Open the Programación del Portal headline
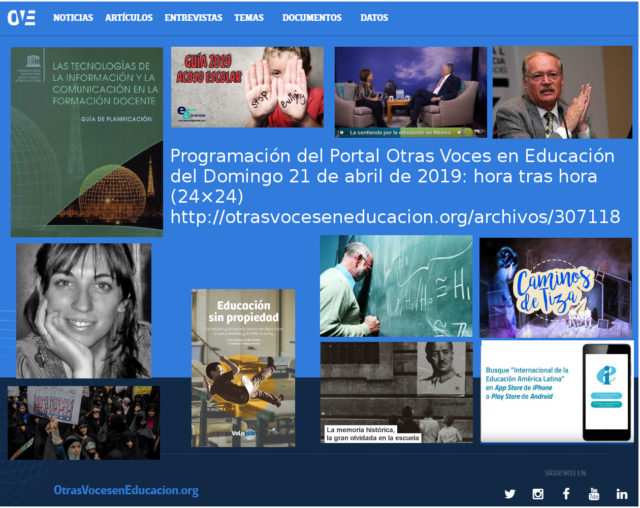 tap(394, 186)
